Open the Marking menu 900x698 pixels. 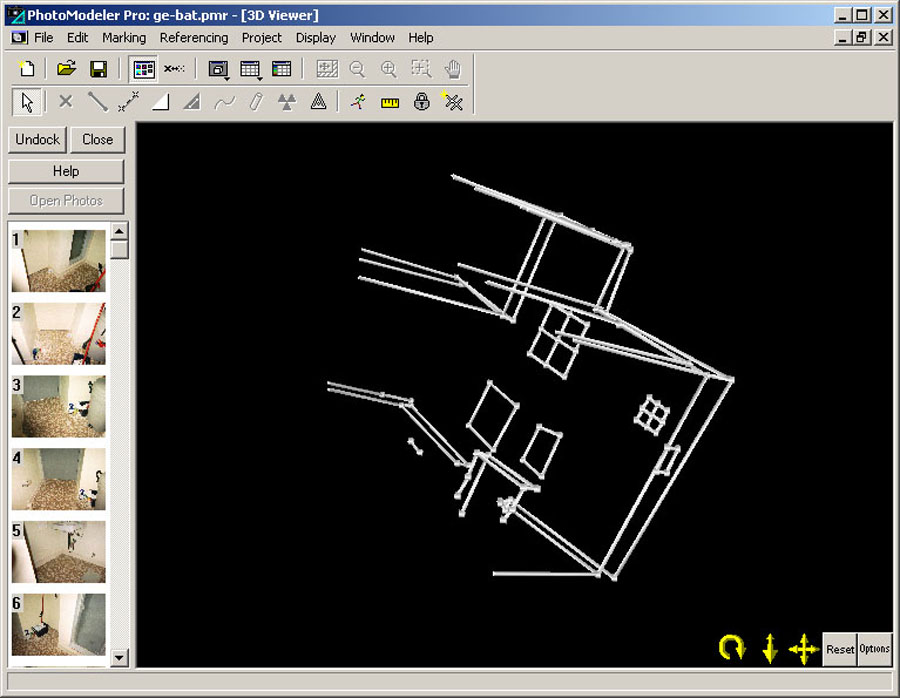[x=124, y=38]
